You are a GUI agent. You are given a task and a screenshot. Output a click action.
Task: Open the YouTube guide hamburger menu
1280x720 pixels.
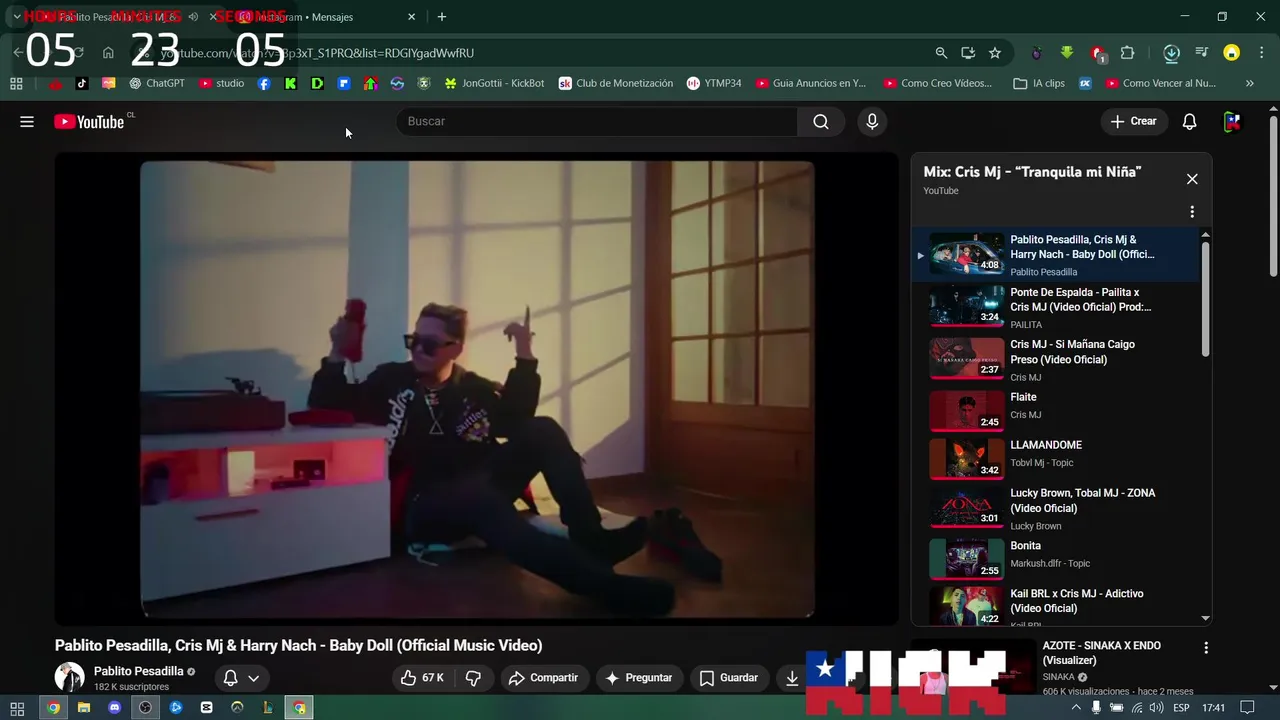(x=27, y=122)
